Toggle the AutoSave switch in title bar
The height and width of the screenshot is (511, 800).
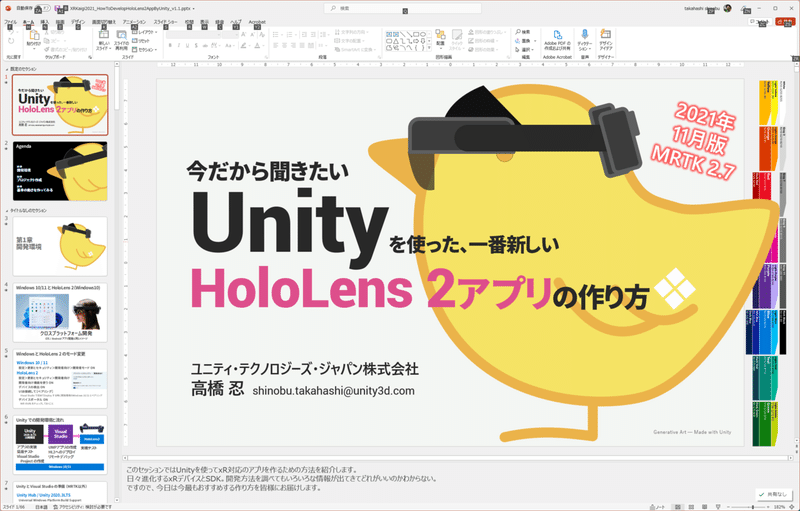(x=45, y=9)
